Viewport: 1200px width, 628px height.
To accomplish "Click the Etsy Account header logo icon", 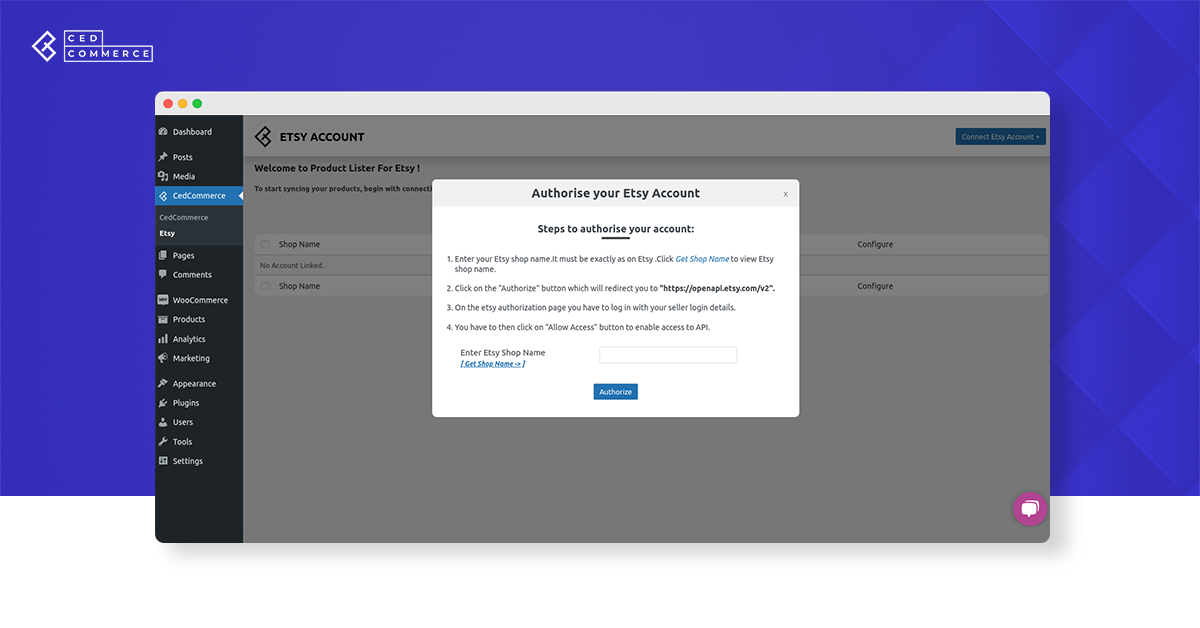I will point(263,137).
